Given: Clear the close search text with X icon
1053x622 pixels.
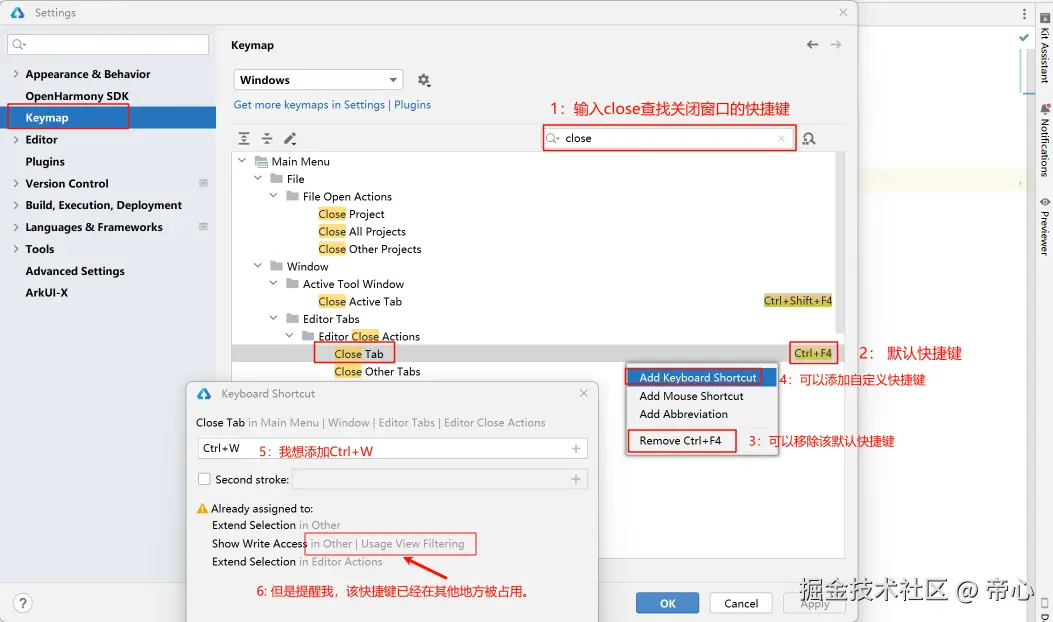Looking at the screenshot, I should (x=781, y=138).
